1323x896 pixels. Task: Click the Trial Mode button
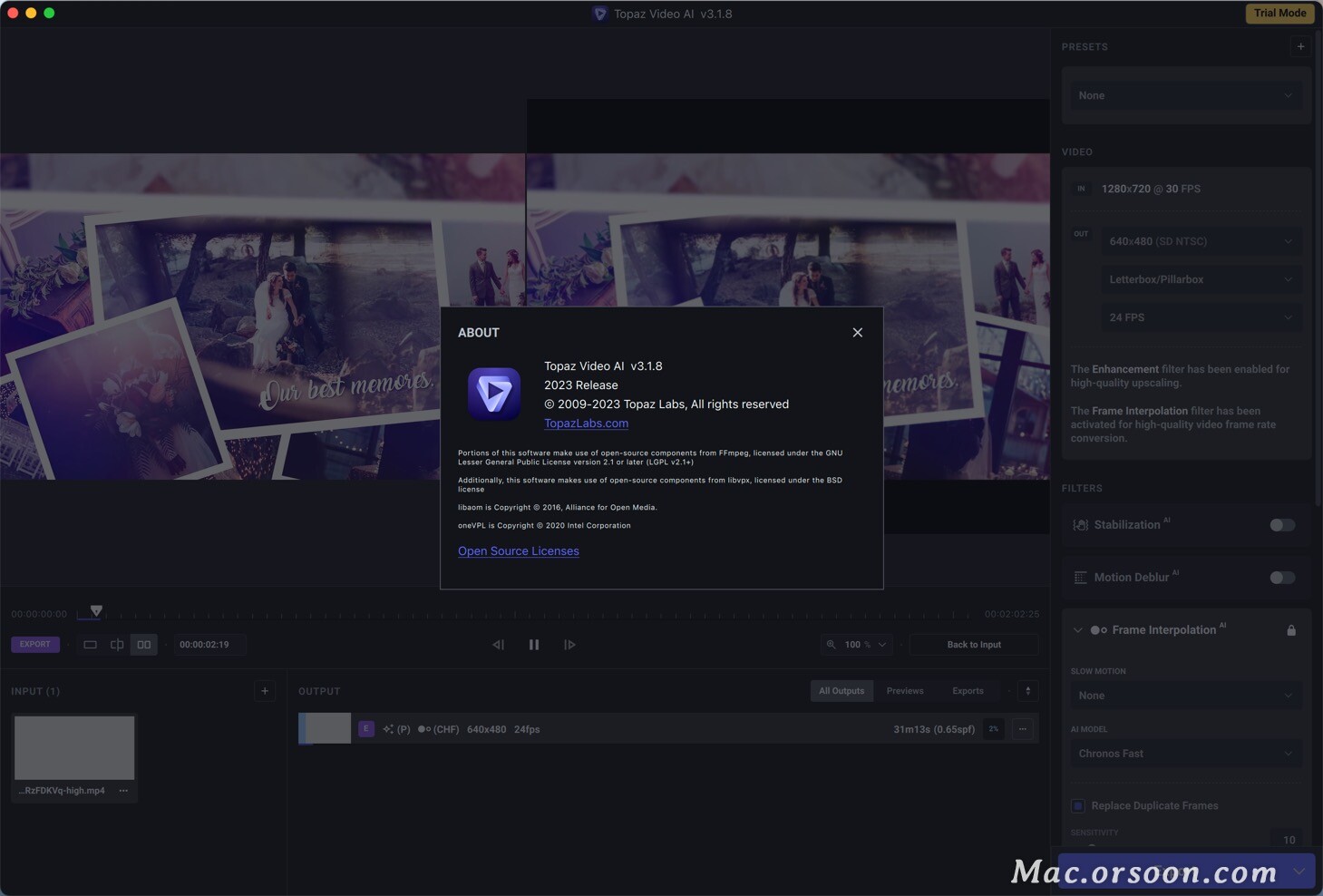(1279, 14)
